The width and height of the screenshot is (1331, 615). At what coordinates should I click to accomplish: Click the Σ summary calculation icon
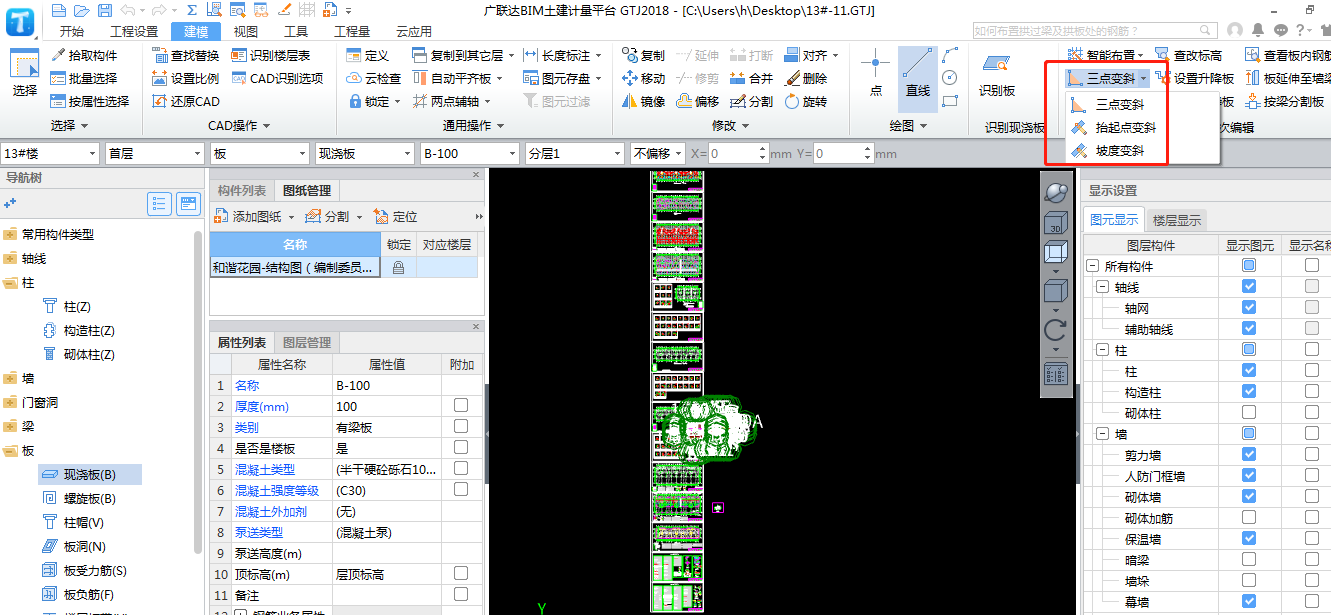point(191,10)
